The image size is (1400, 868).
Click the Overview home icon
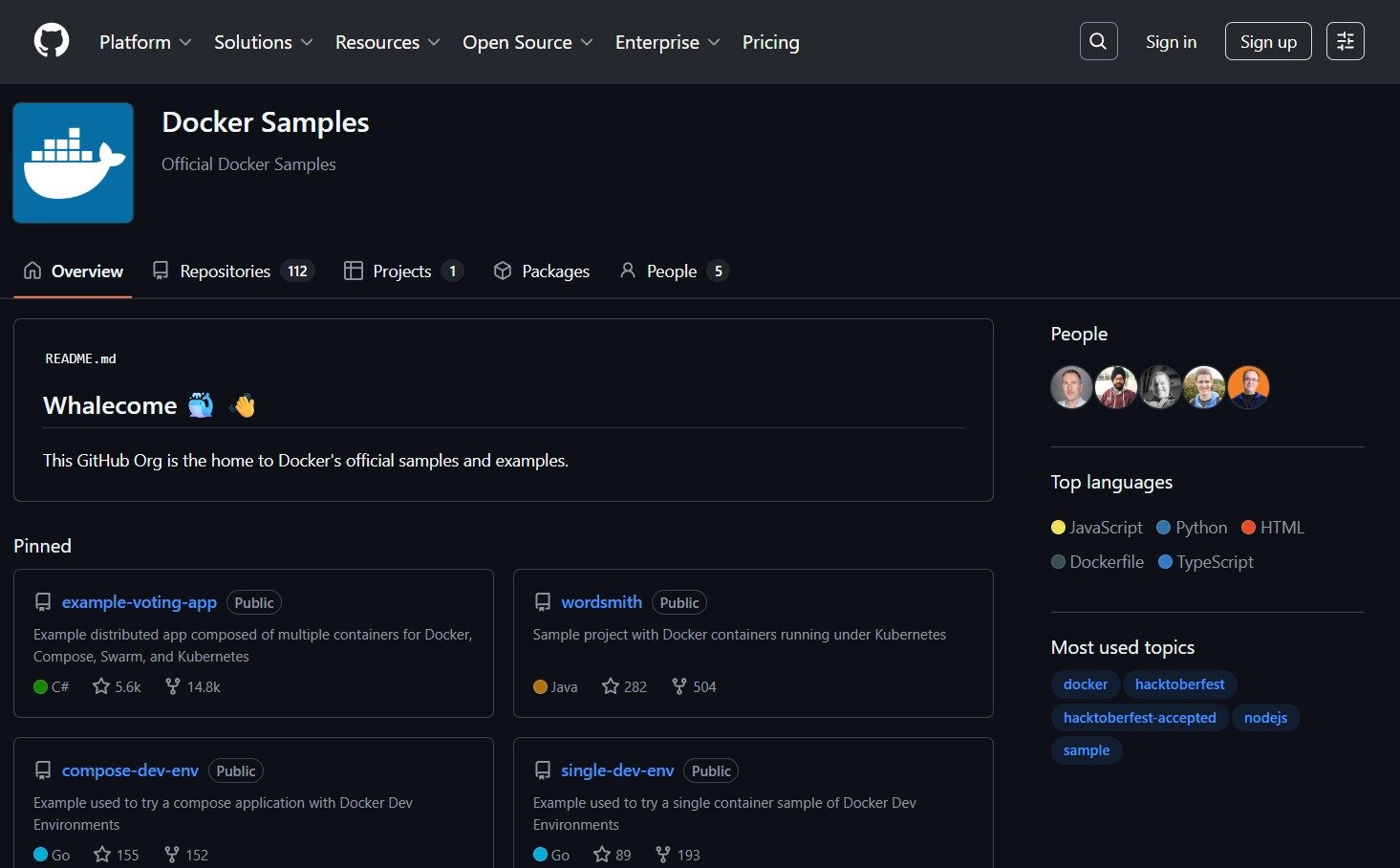click(32, 271)
